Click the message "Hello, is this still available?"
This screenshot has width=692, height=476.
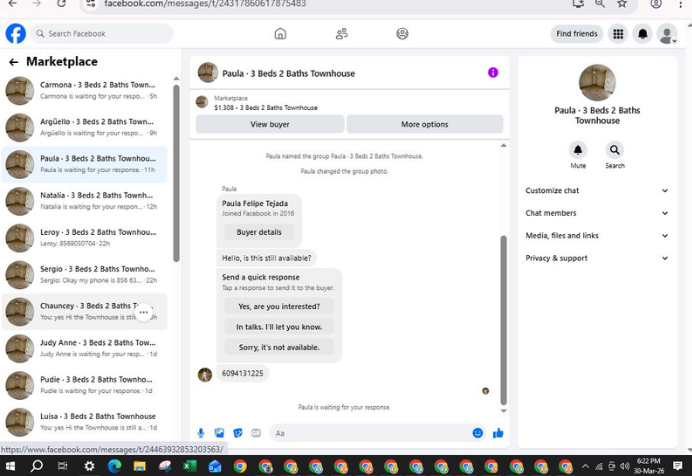pos(266,258)
